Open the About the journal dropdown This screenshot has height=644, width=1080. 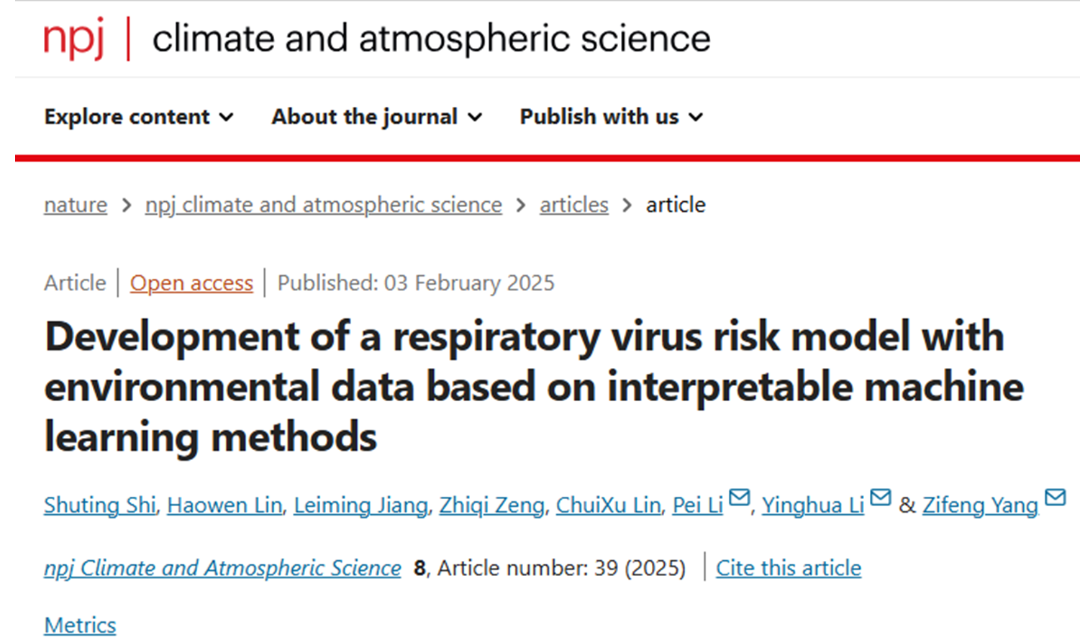tap(377, 117)
